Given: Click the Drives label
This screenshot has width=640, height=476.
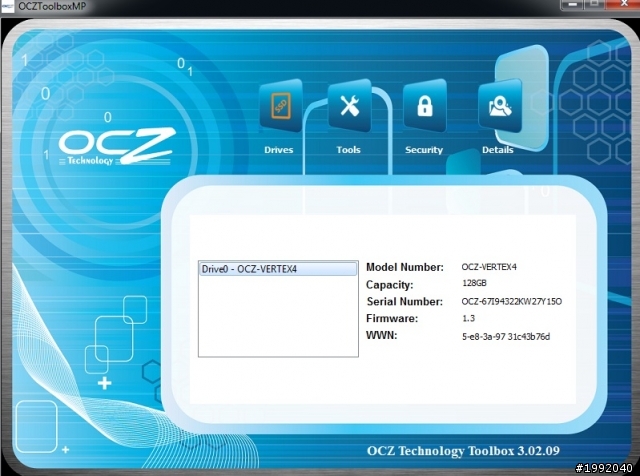Looking at the screenshot, I should (x=279, y=150).
